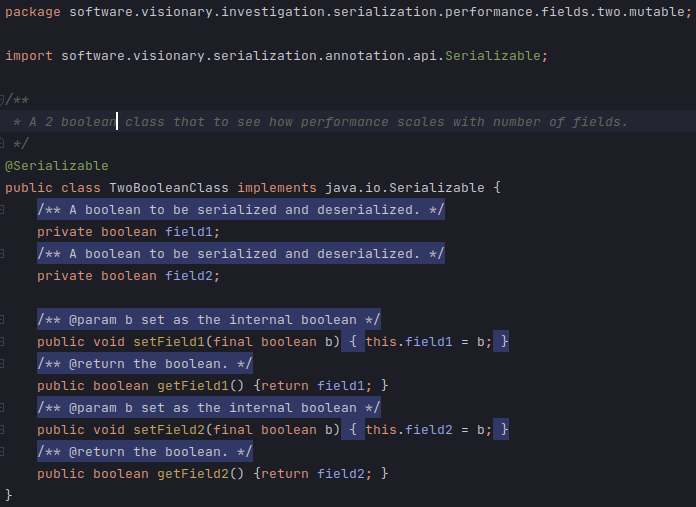The image size is (696, 507).
Task: Click the @Serializable annotation
Action: 57,166
